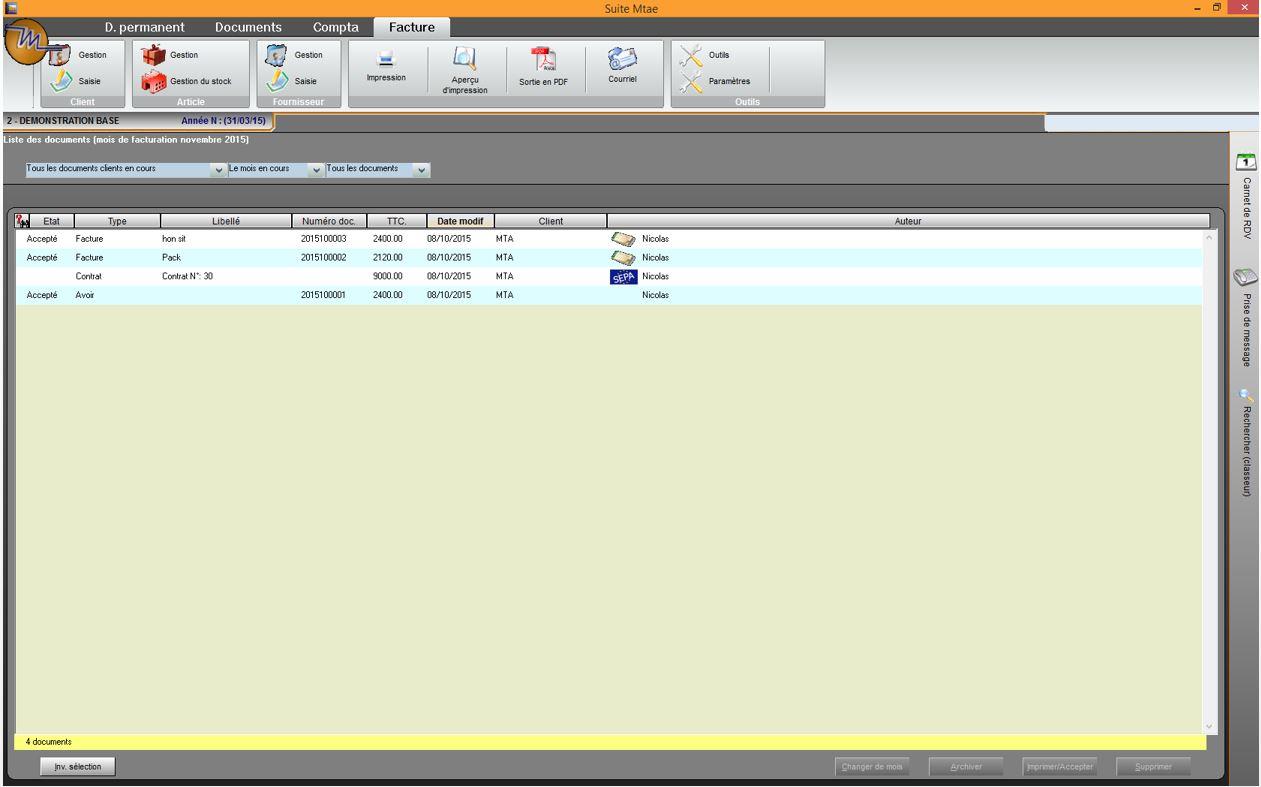This screenshot has width=1261, height=787.
Task: Click the SEPA icon in the contract row
Action: coord(622,277)
